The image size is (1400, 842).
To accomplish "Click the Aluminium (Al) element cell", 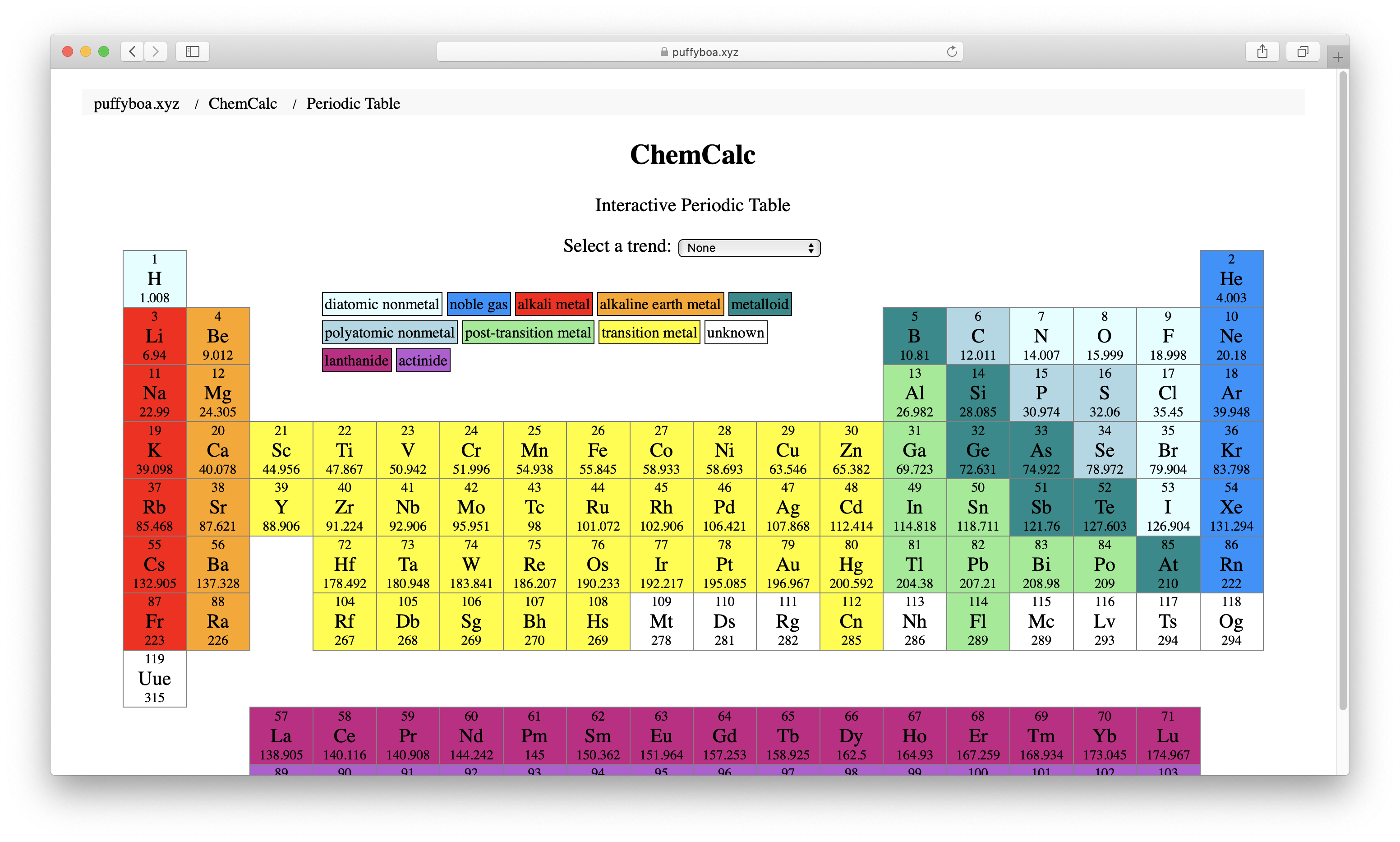I will pyautogui.click(x=914, y=393).
